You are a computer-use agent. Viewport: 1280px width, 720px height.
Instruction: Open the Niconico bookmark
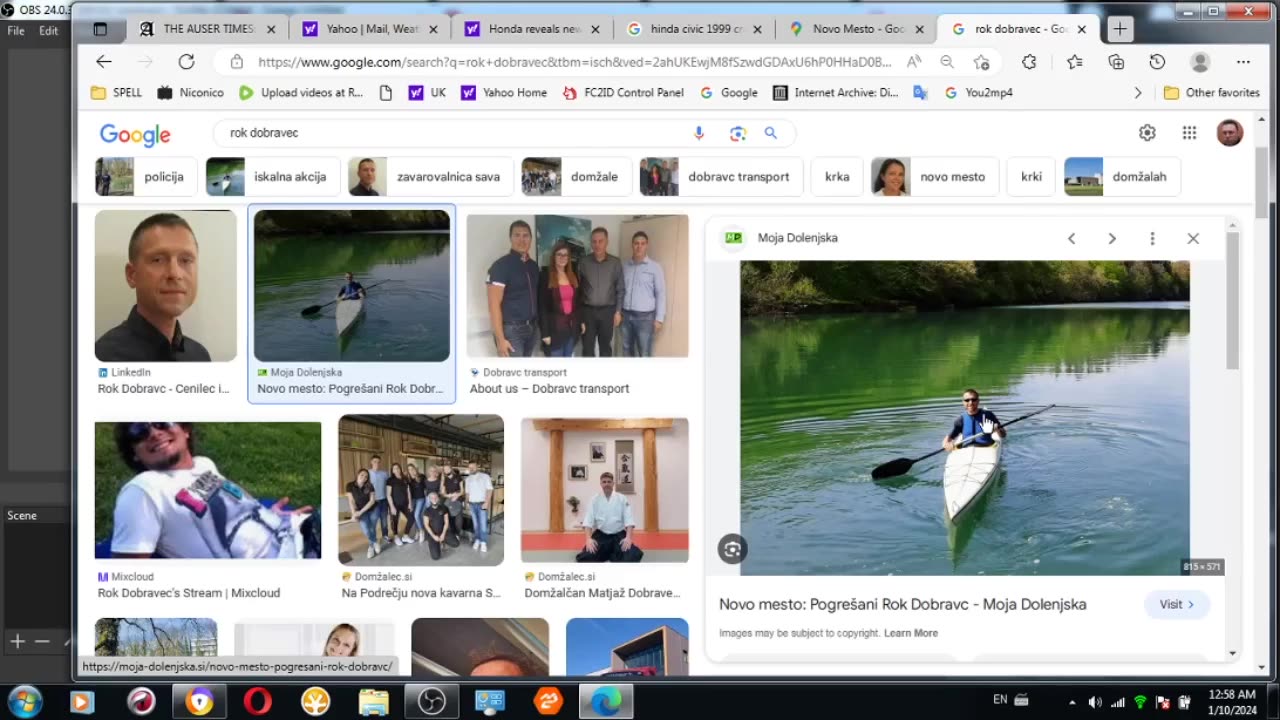tap(190, 93)
